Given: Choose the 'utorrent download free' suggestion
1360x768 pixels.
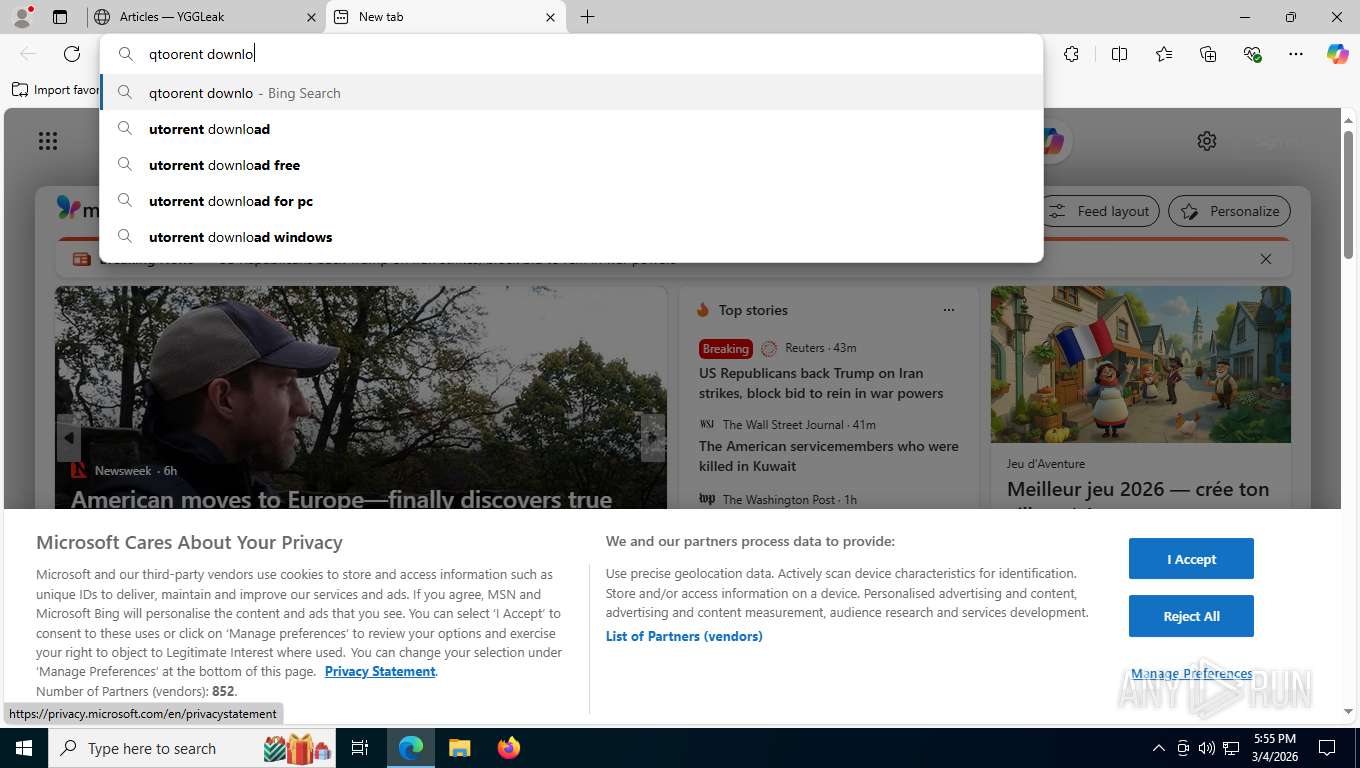Looking at the screenshot, I should 571,165.
